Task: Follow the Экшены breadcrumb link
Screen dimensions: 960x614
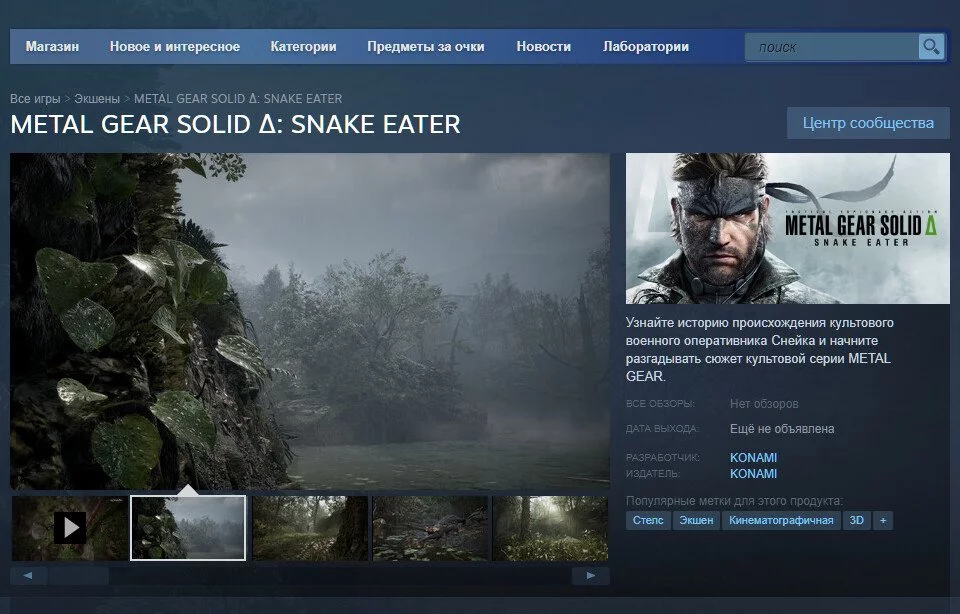Action: point(97,99)
